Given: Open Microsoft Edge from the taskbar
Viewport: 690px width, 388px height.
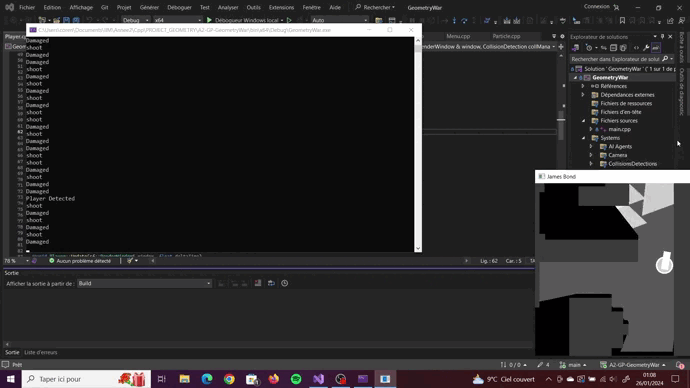Looking at the screenshot, I should click(207, 379).
